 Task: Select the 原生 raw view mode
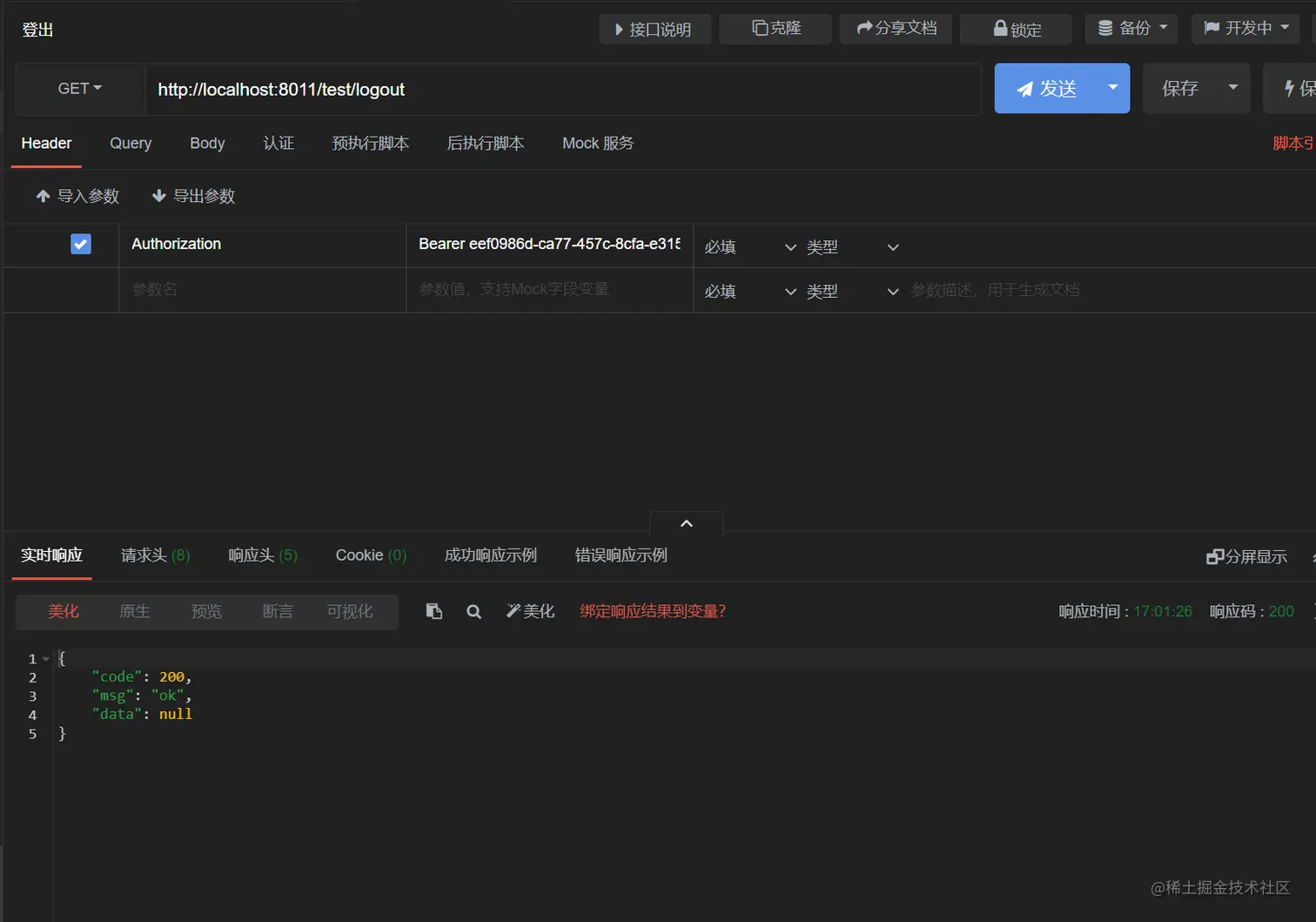[x=135, y=612]
